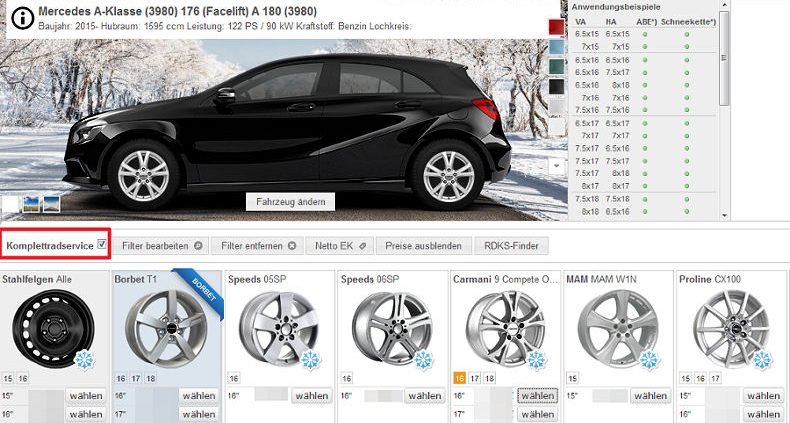Open the Proline CX100 wheel image
Image resolution: width=790 pixels, height=423 pixels.
731,328
